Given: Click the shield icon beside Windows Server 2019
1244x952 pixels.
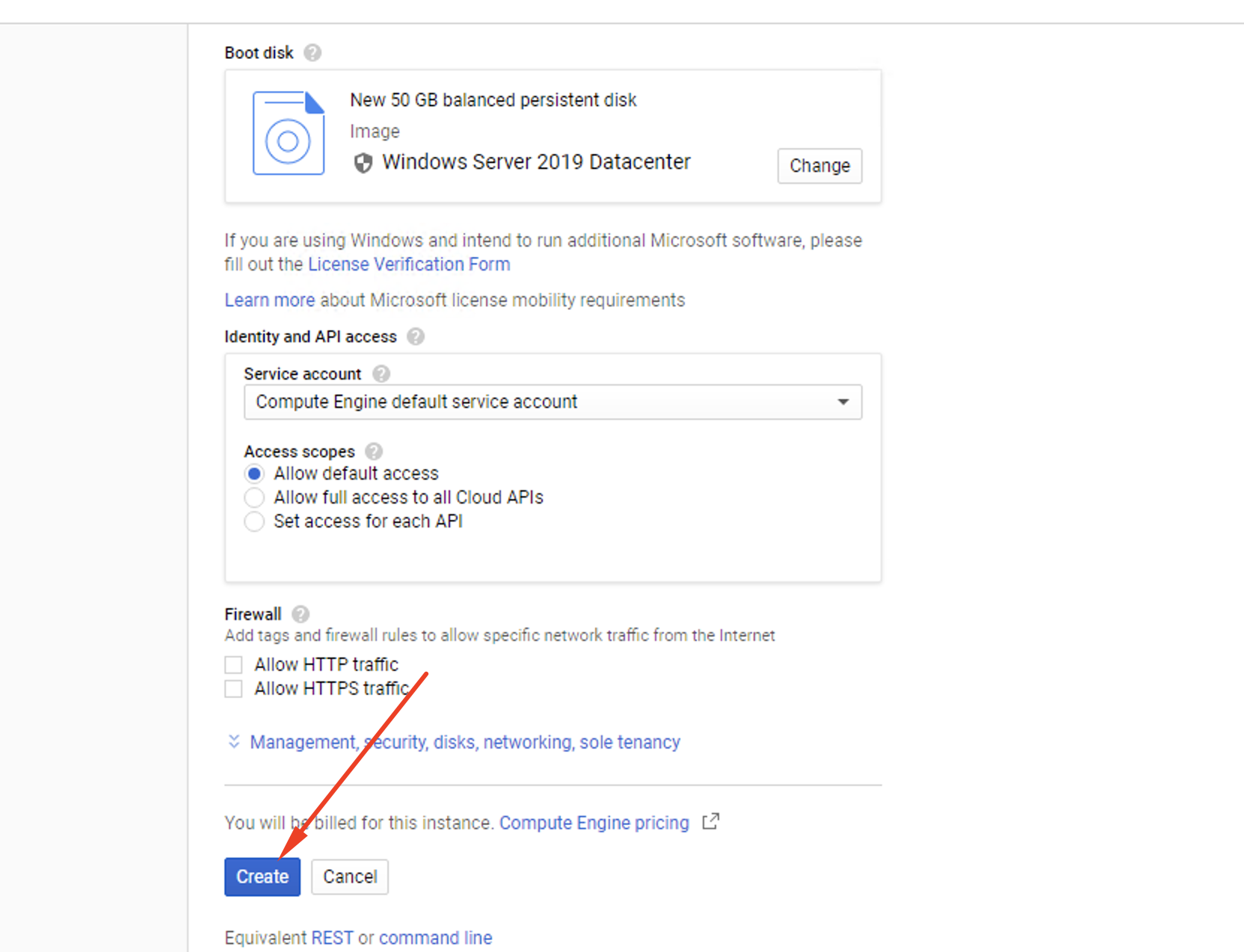Looking at the screenshot, I should click(x=363, y=163).
